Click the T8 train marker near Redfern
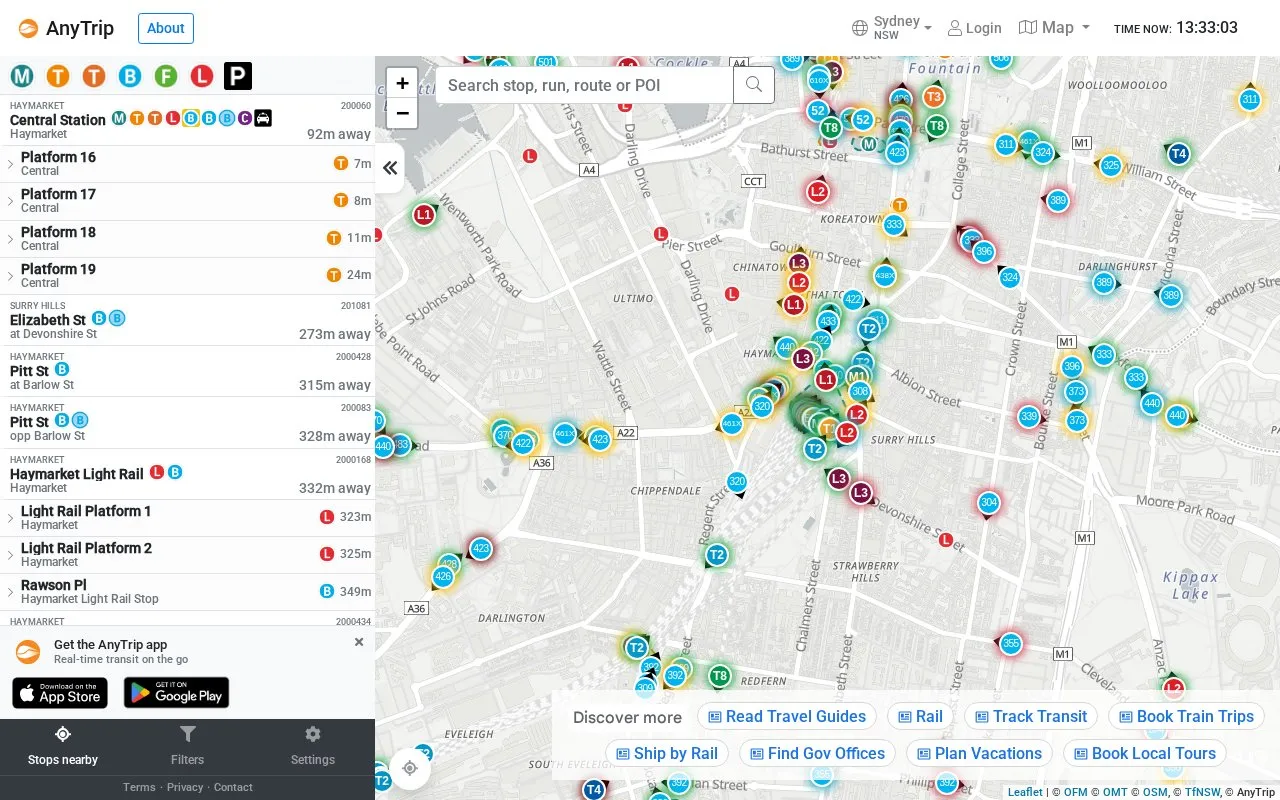Screen dimensions: 1280x800 tap(719, 676)
